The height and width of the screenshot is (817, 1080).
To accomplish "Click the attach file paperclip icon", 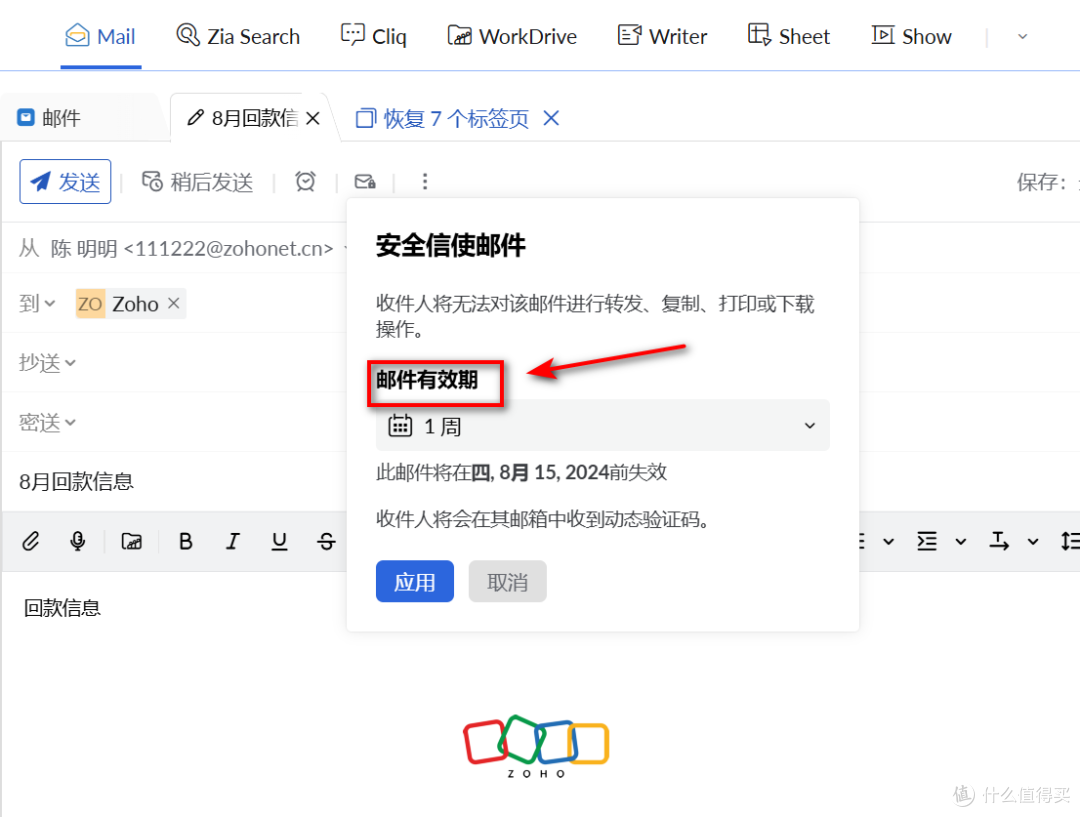I will tap(30, 541).
